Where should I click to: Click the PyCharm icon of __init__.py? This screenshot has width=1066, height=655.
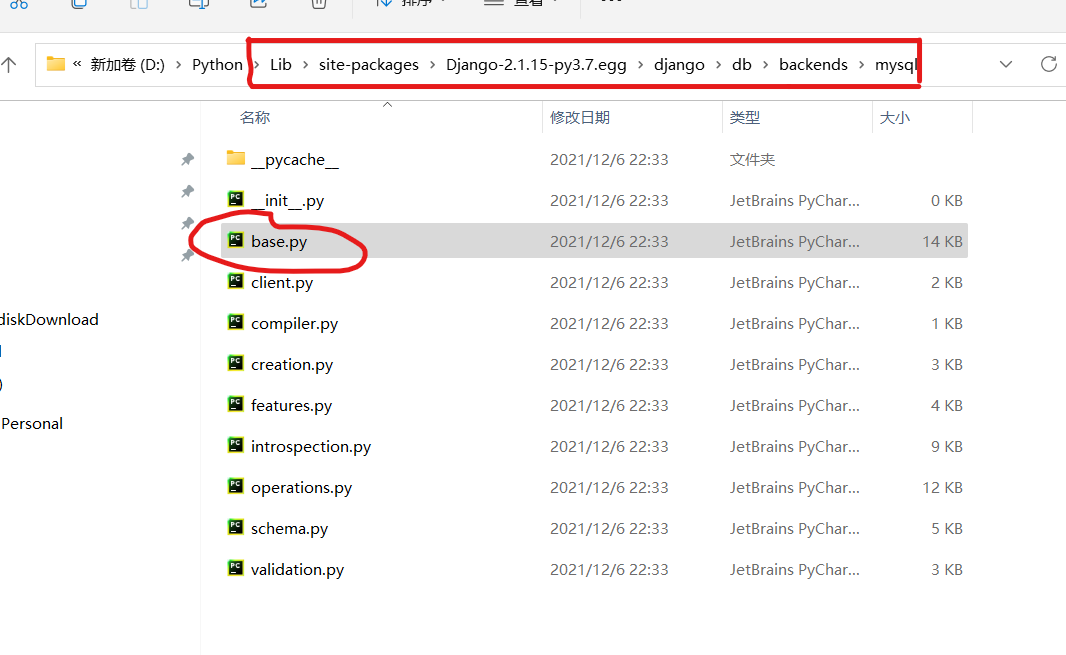point(236,199)
